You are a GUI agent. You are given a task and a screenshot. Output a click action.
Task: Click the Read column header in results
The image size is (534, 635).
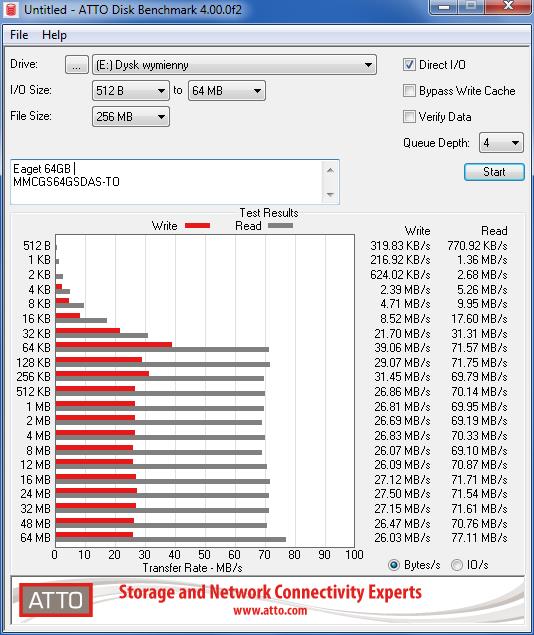tap(494, 231)
